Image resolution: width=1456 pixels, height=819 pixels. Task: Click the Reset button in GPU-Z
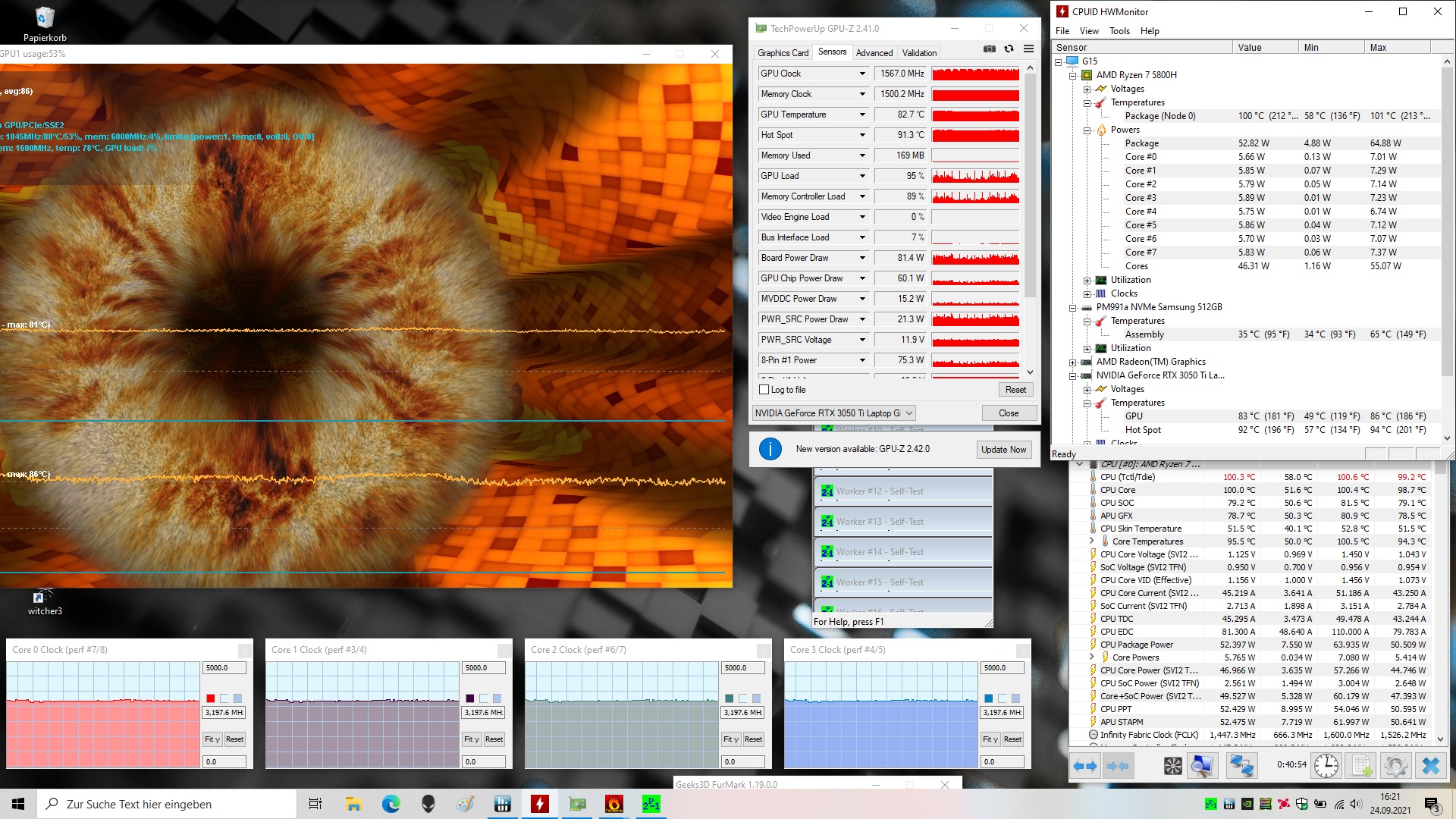[1015, 390]
